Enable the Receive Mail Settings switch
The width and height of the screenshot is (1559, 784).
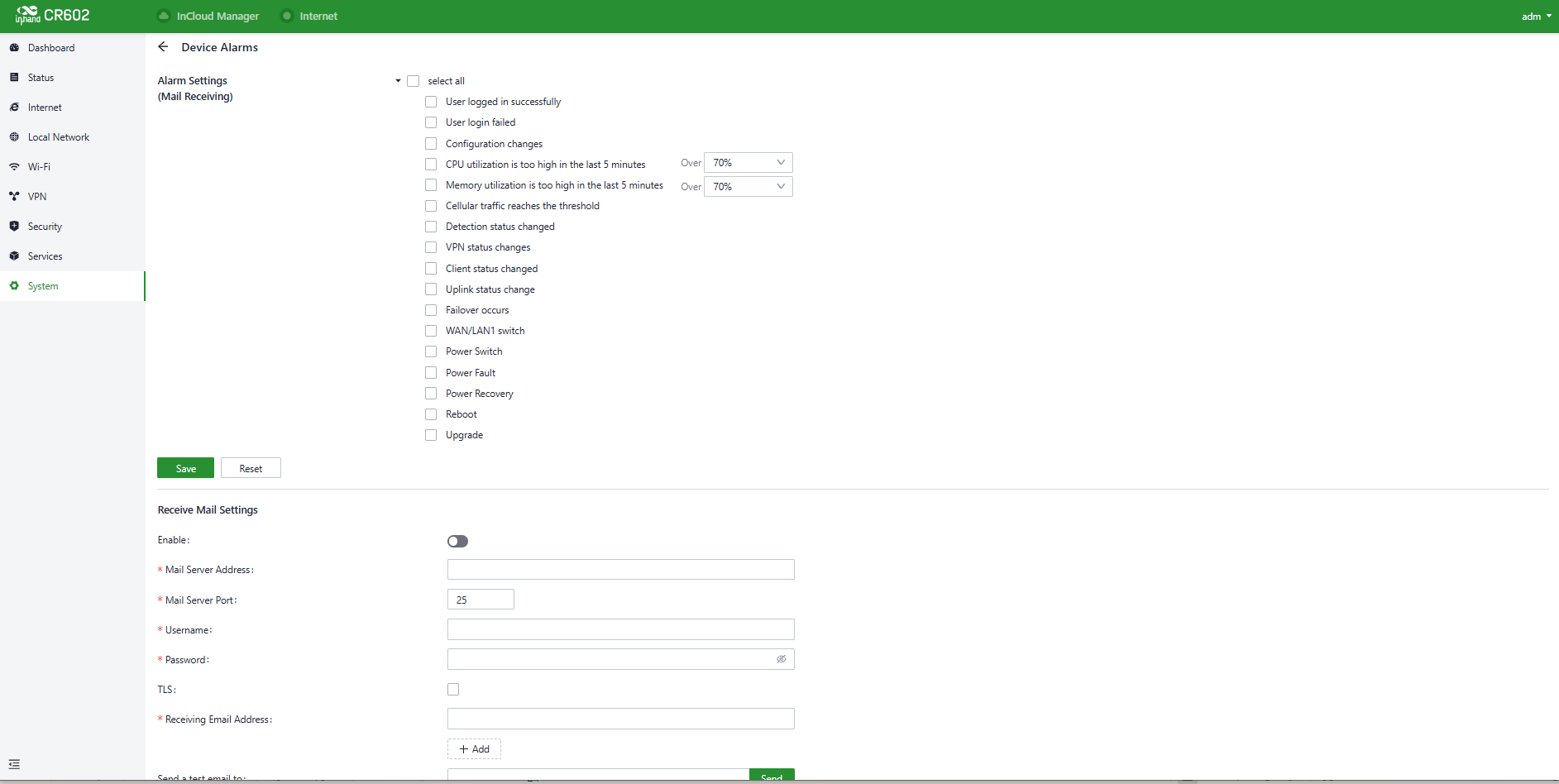tap(457, 541)
